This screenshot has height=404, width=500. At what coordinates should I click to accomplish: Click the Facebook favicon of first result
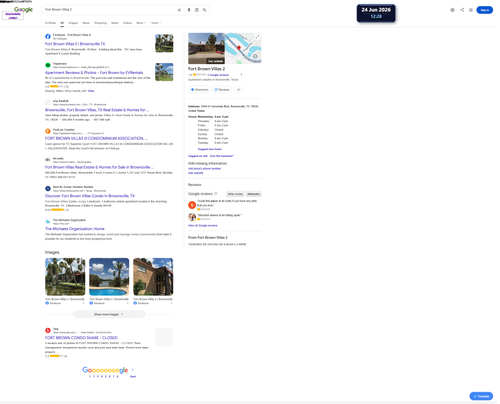[x=48, y=36]
